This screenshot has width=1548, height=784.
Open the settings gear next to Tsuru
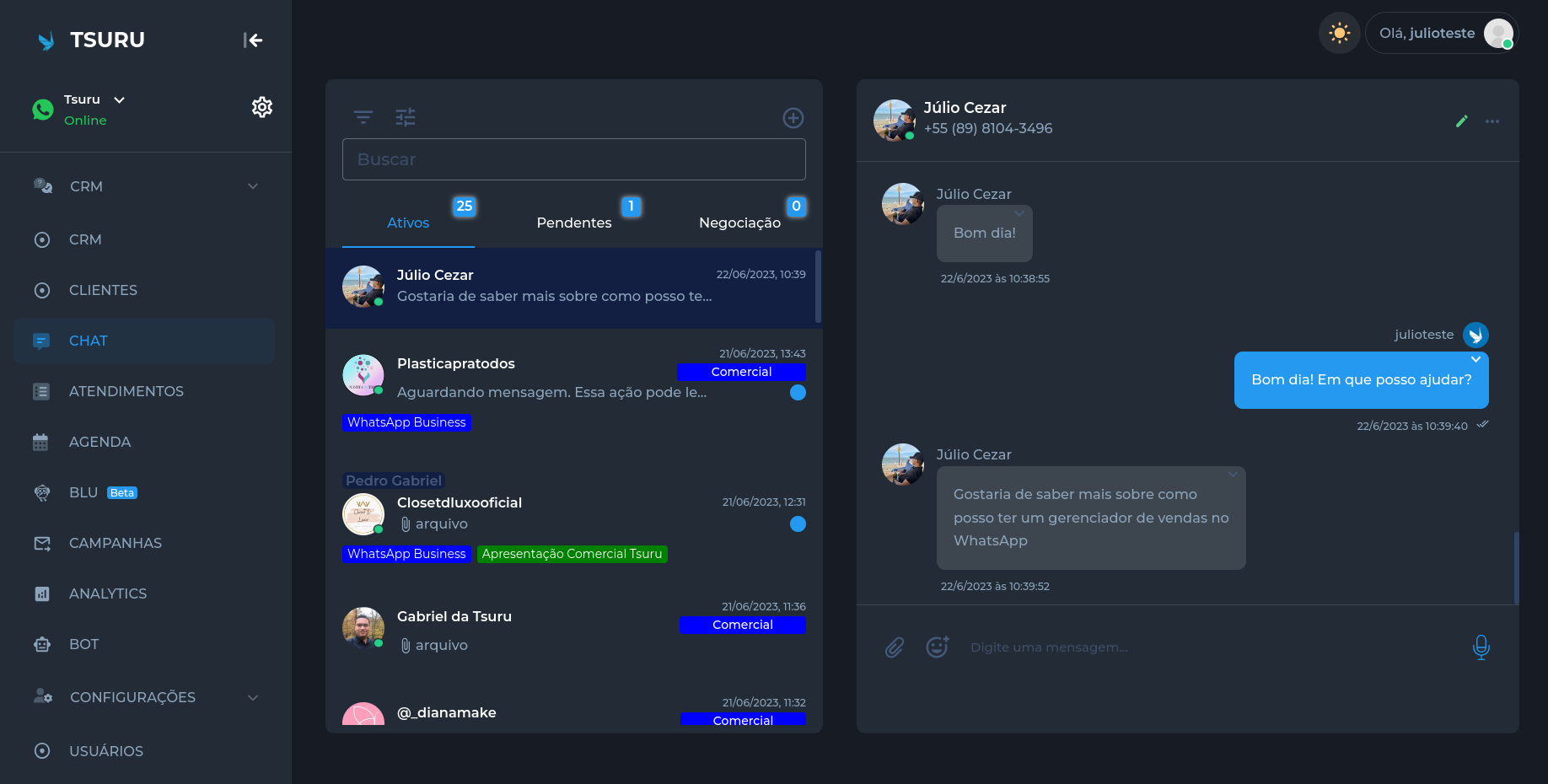[262, 107]
